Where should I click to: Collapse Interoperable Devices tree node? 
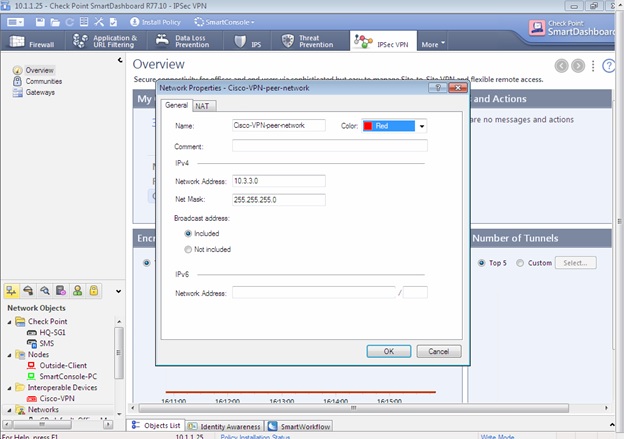(x=10, y=388)
